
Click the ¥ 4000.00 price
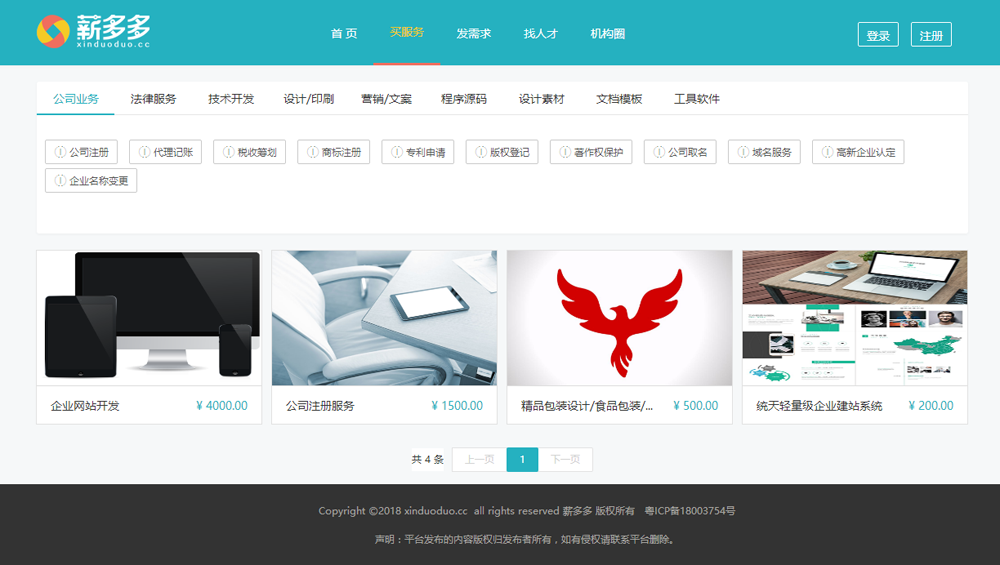[222, 406]
